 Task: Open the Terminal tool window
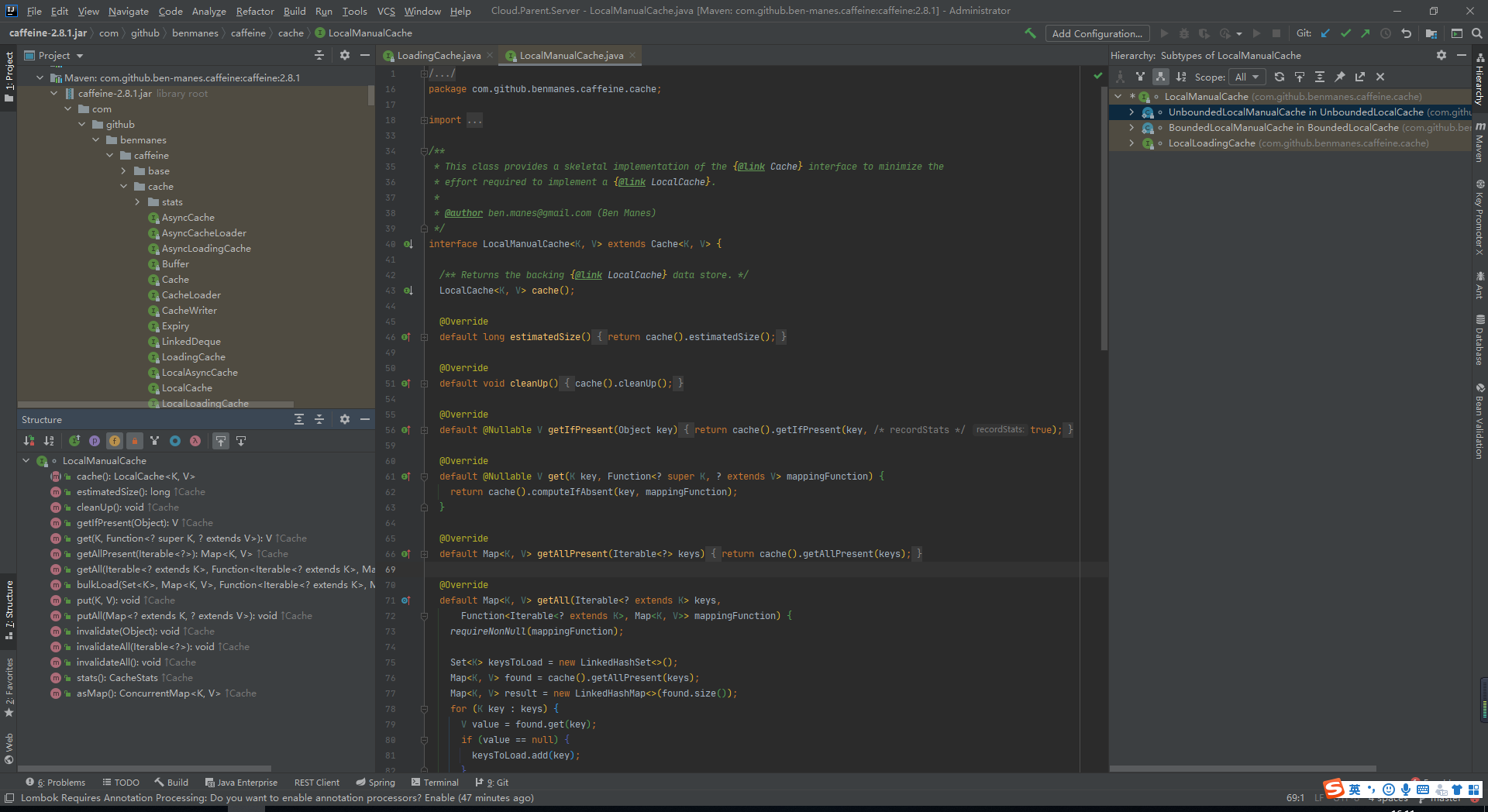point(436,783)
